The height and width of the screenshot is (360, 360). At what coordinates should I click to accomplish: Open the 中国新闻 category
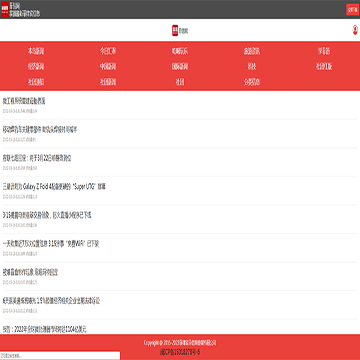pyautogui.click(x=108, y=67)
